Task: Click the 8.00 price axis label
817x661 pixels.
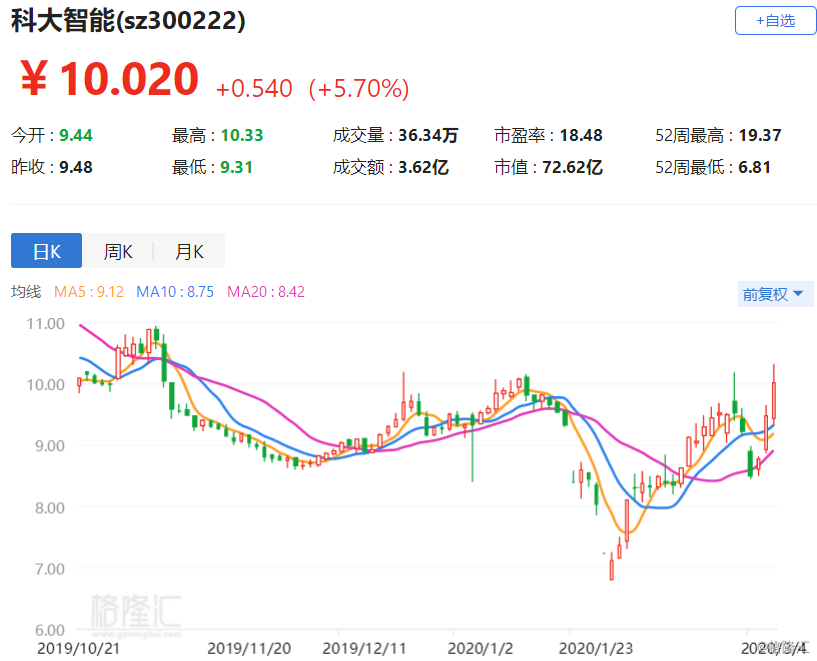Action: (50, 507)
